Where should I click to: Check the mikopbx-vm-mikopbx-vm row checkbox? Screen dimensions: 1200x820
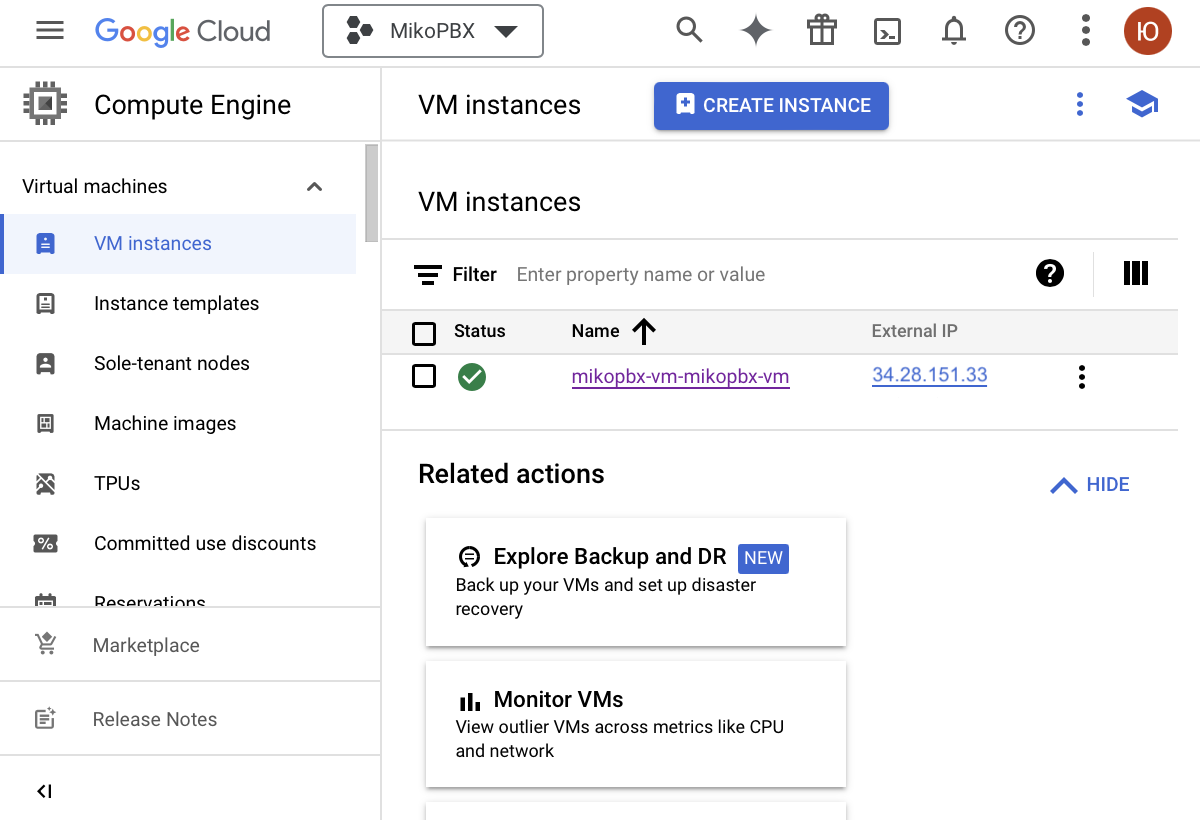(424, 377)
